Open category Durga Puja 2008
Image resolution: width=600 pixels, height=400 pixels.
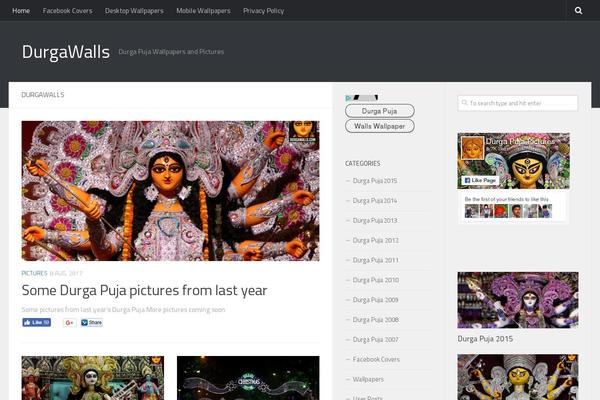point(375,320)
